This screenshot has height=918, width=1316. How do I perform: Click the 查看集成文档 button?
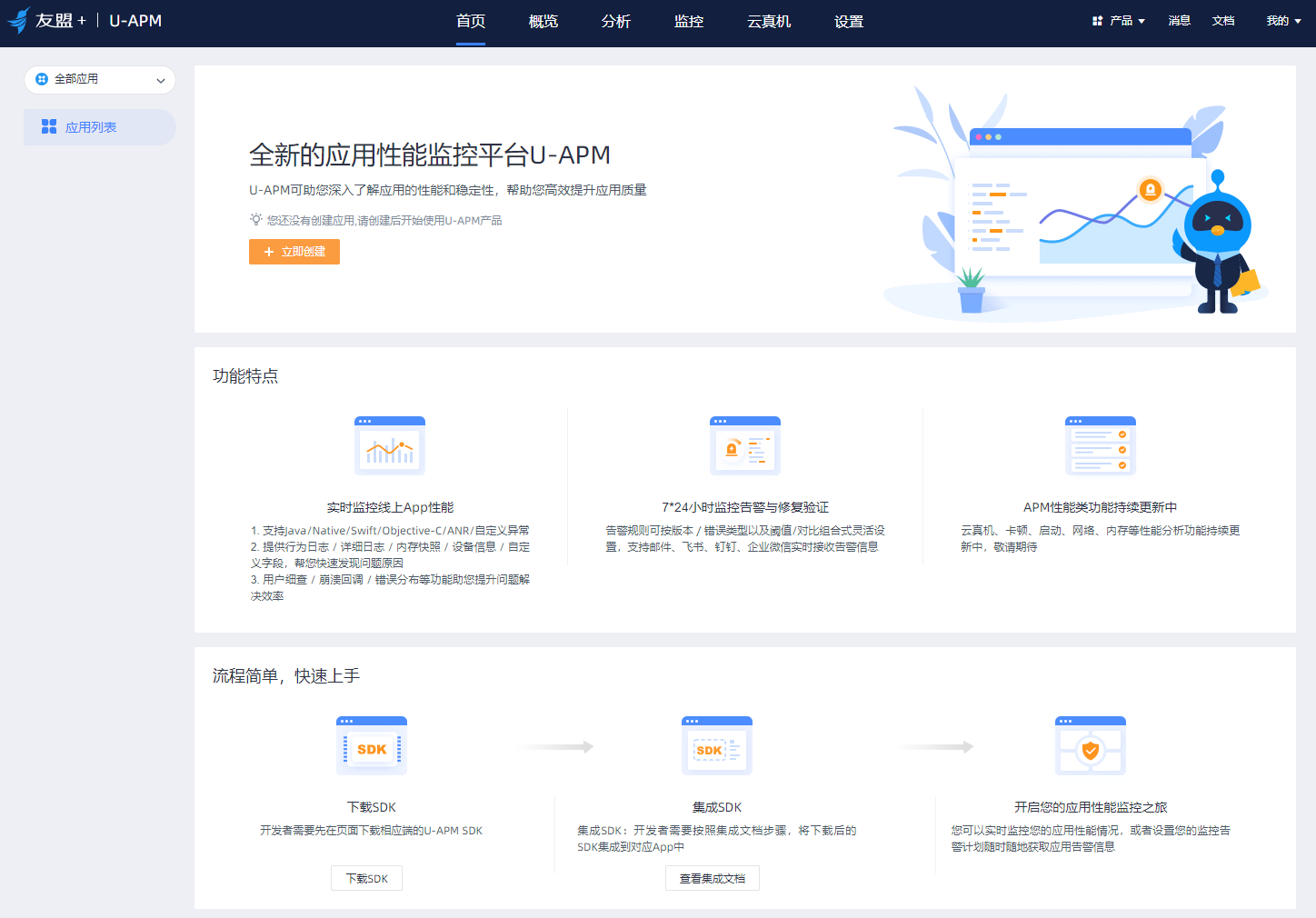[712, 878]
